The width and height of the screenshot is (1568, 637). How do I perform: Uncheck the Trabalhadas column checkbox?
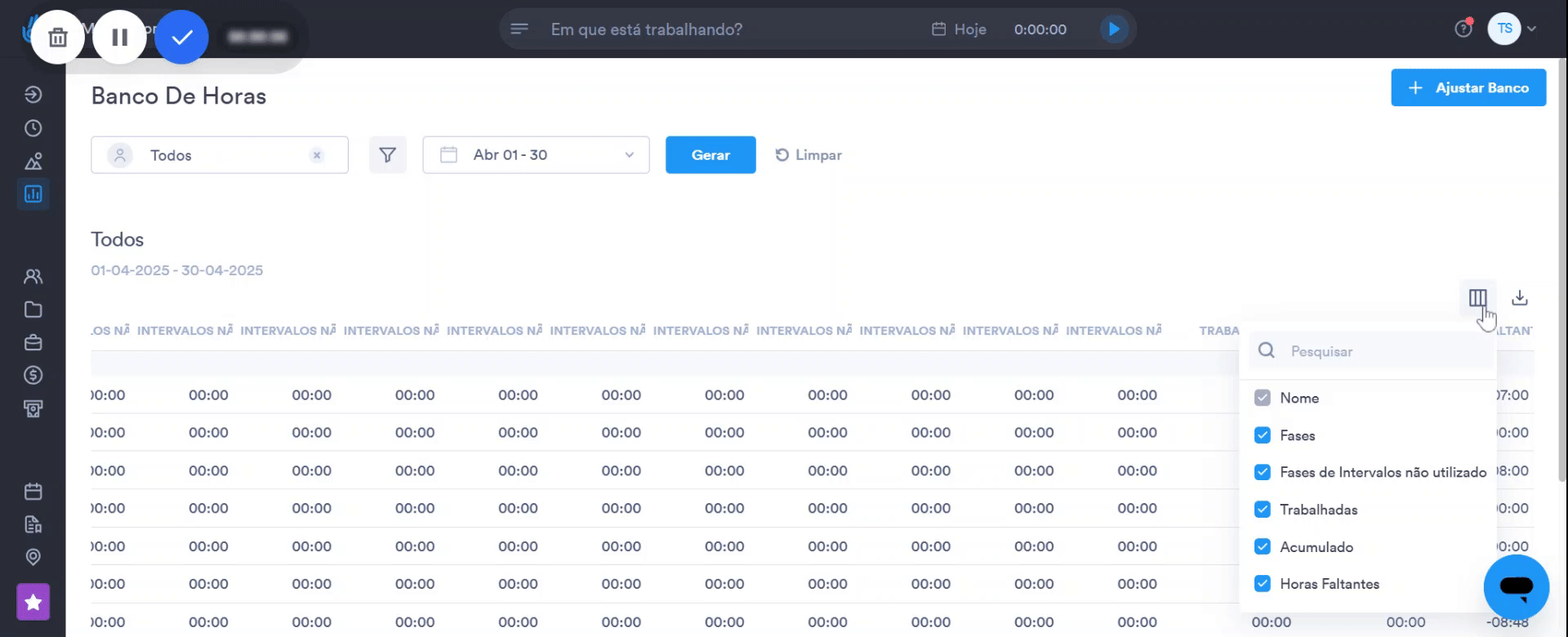[1263, 510]
